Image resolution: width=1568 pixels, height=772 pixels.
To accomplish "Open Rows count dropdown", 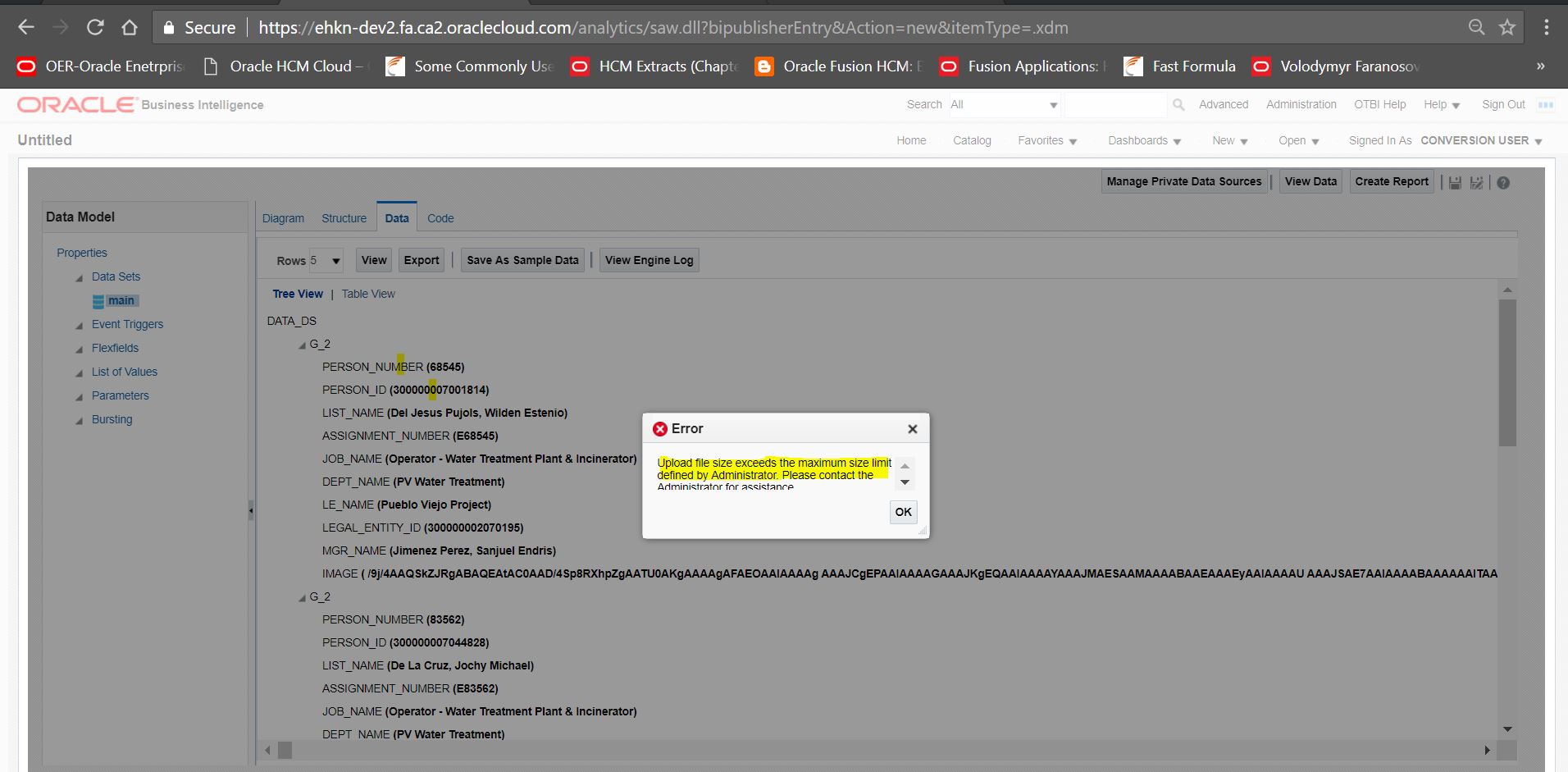I will coord(326,261).
